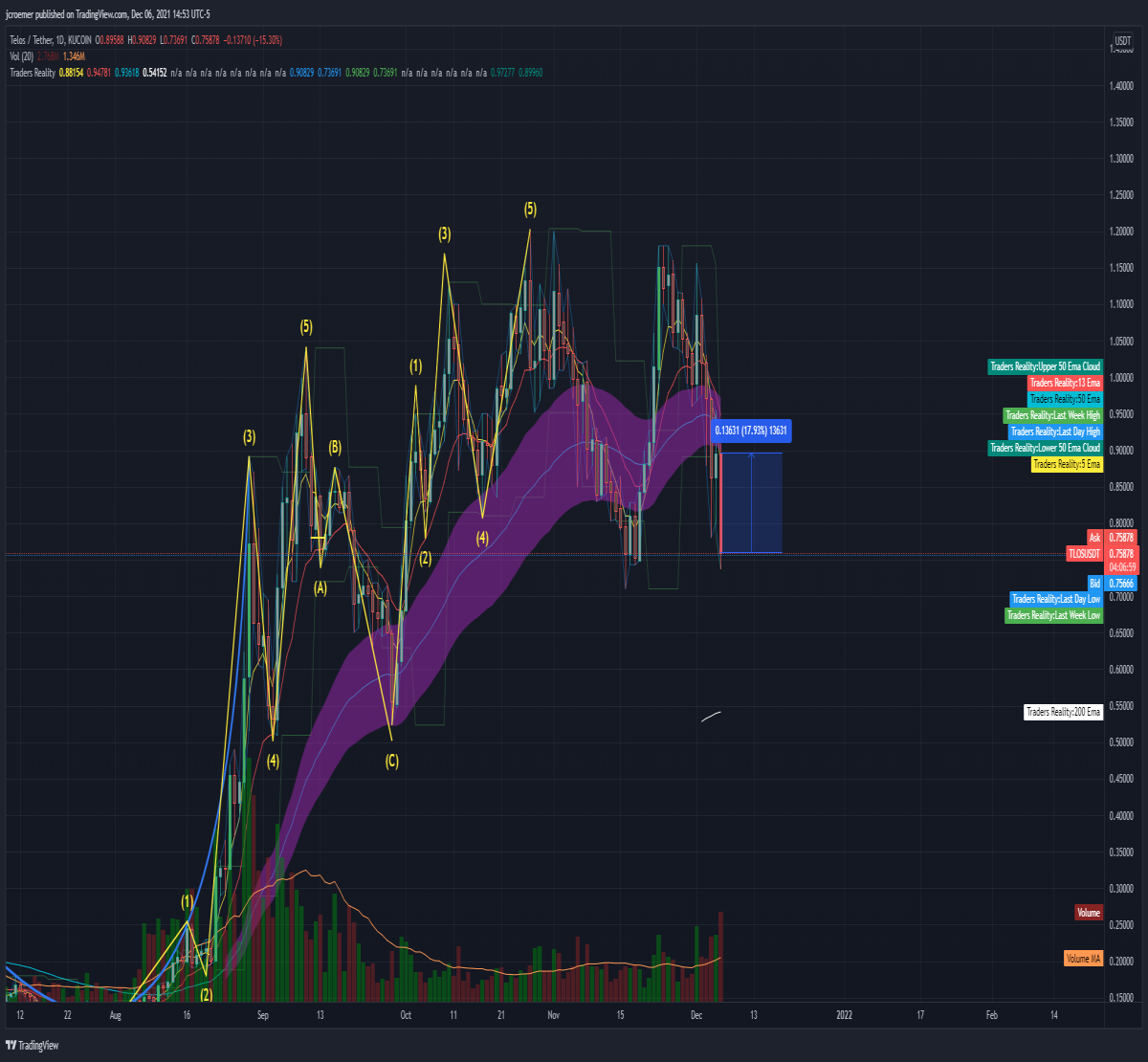This screenshot has height=1062, width=1148.
Task: Click the (C) wave label
Action: click(392, 761)
